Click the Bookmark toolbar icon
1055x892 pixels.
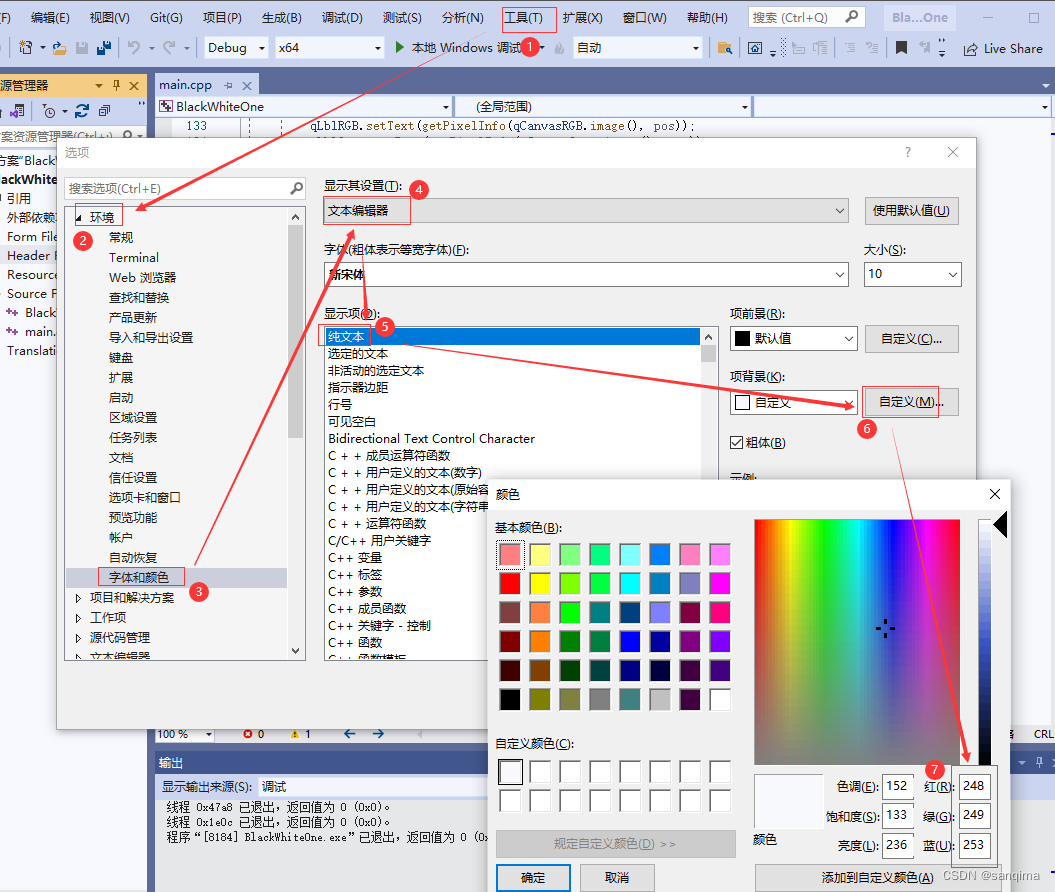click(901, 48)
